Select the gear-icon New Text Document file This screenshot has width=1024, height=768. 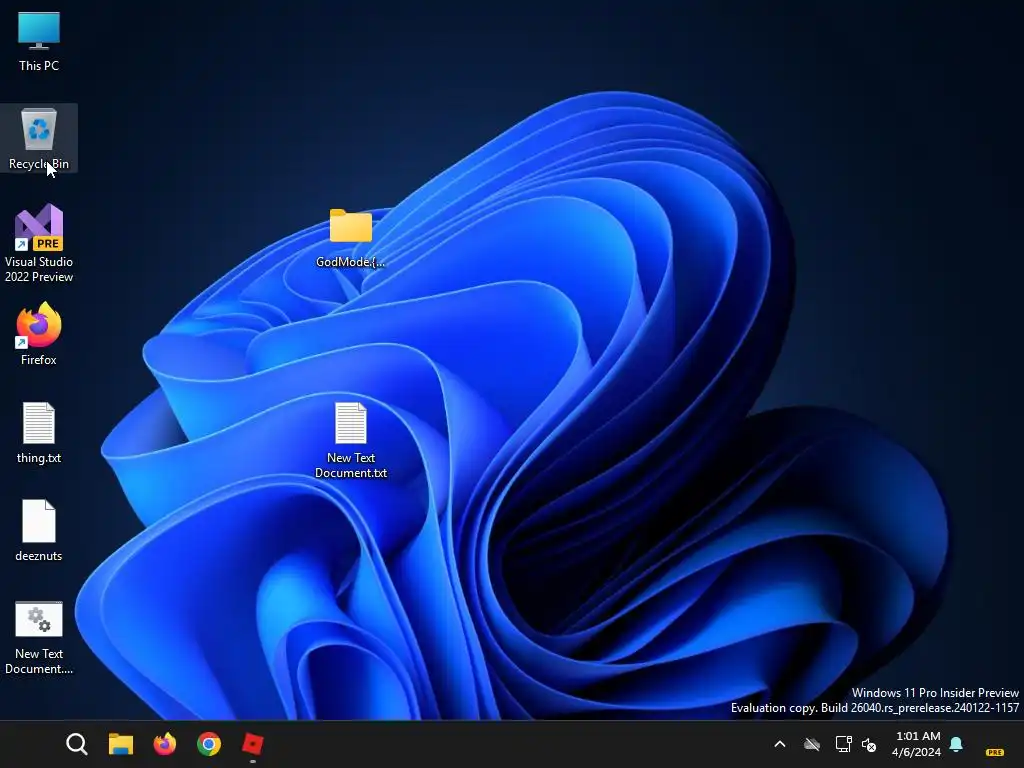(x=39, y=638)
